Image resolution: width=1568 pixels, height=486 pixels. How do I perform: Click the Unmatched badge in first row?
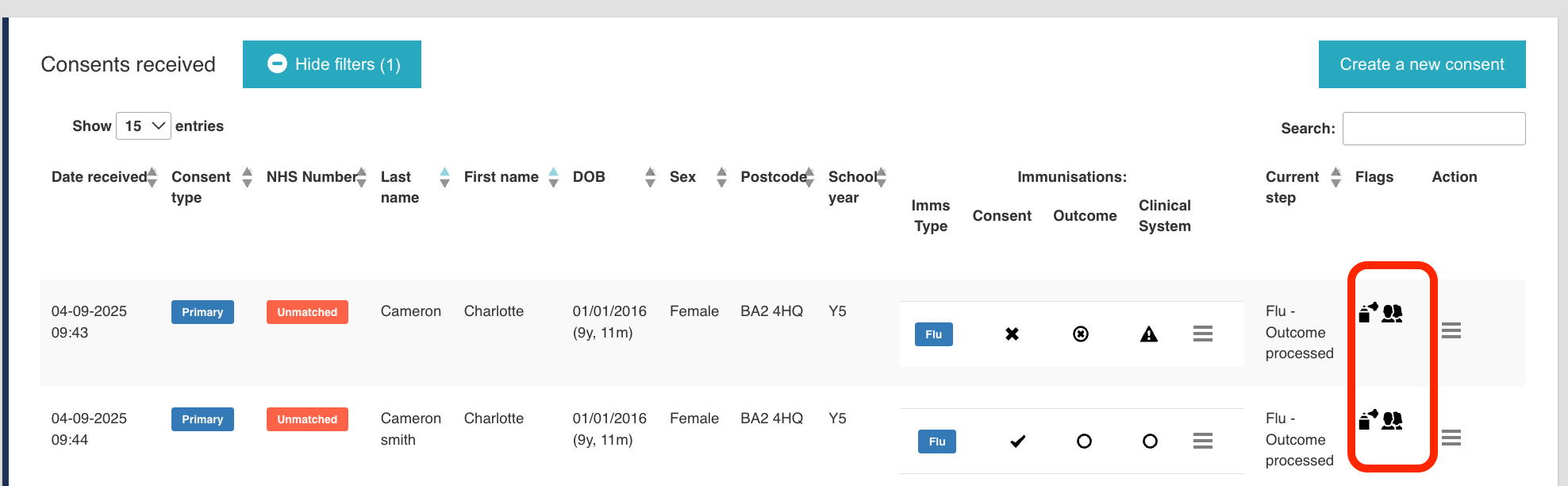[307, 312]
